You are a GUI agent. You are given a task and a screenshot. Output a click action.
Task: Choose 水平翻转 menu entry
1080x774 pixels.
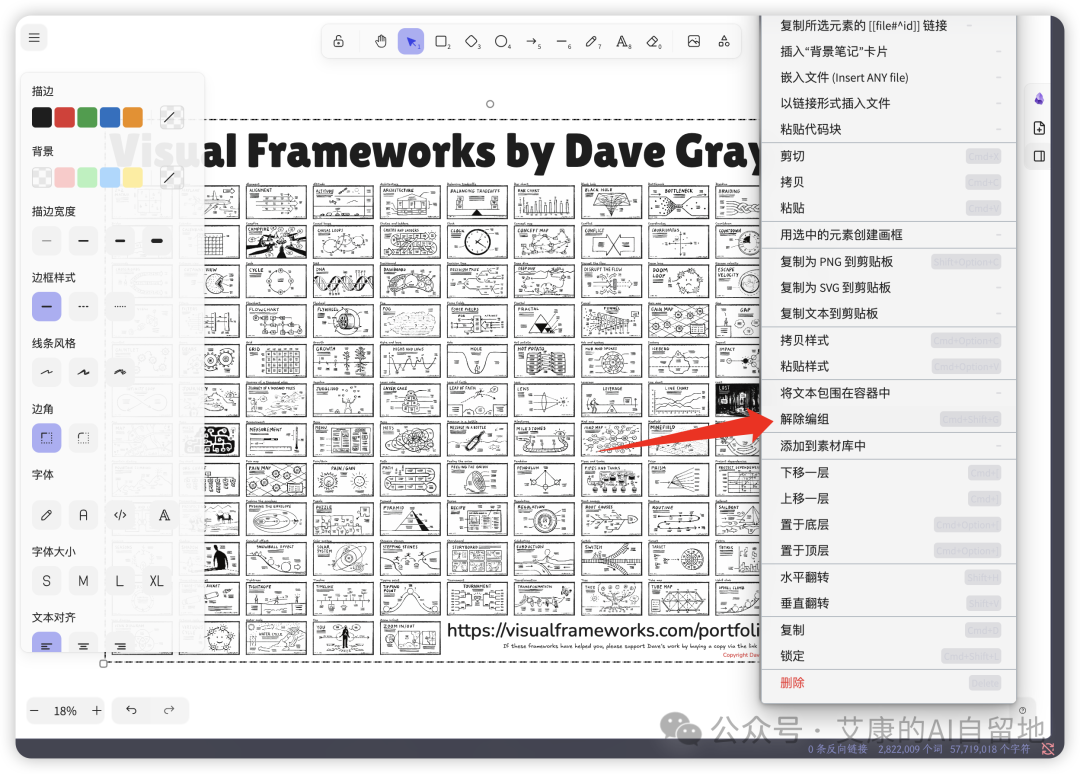click(889, 578)
